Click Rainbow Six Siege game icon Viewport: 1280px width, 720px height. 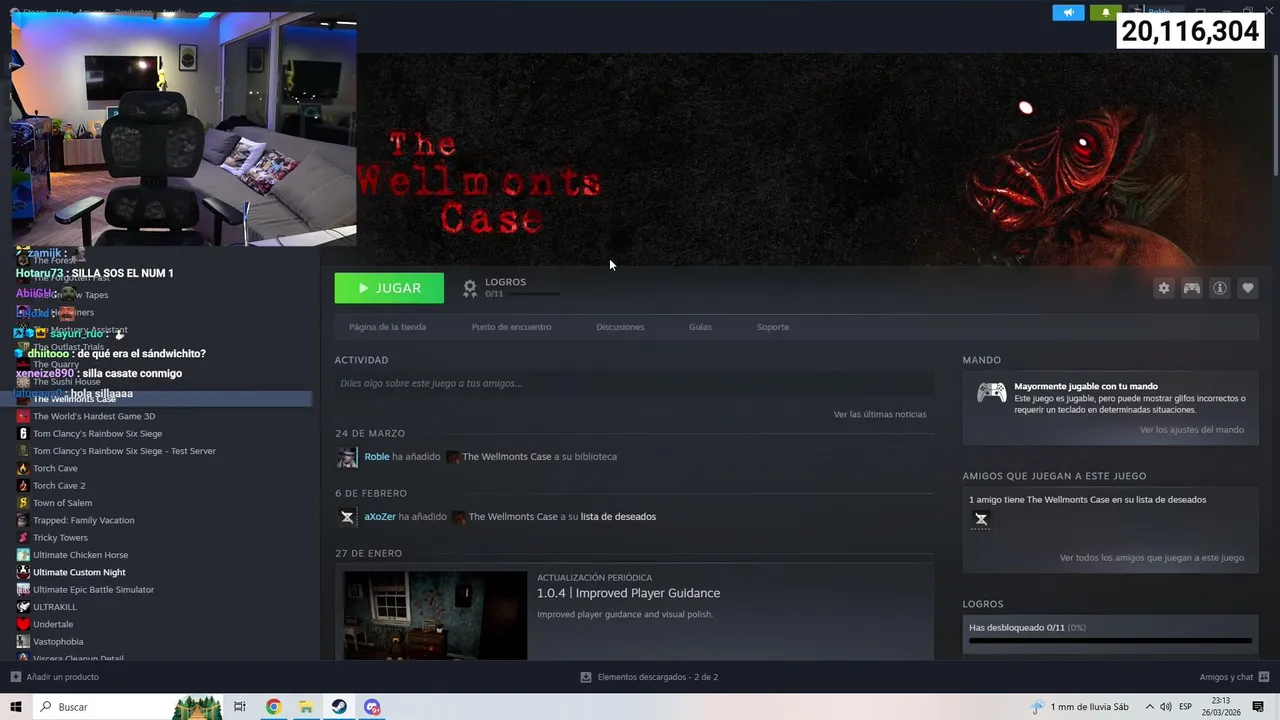23,434
